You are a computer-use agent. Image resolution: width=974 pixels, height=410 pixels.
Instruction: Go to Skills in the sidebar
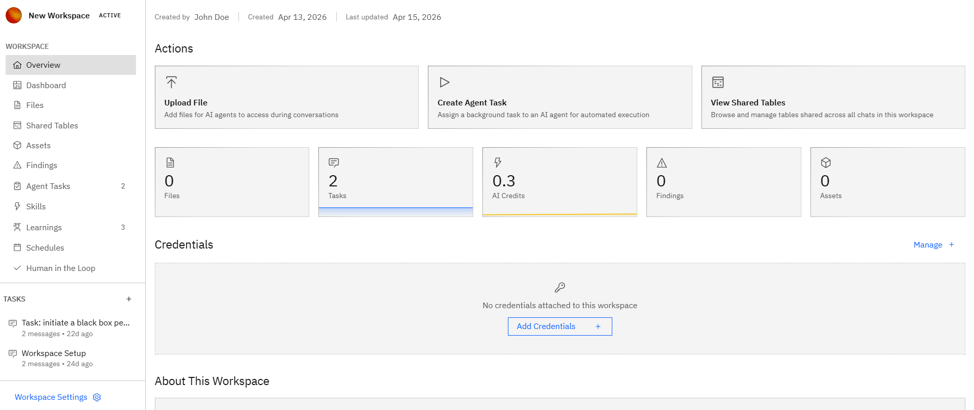pos(71,206)
